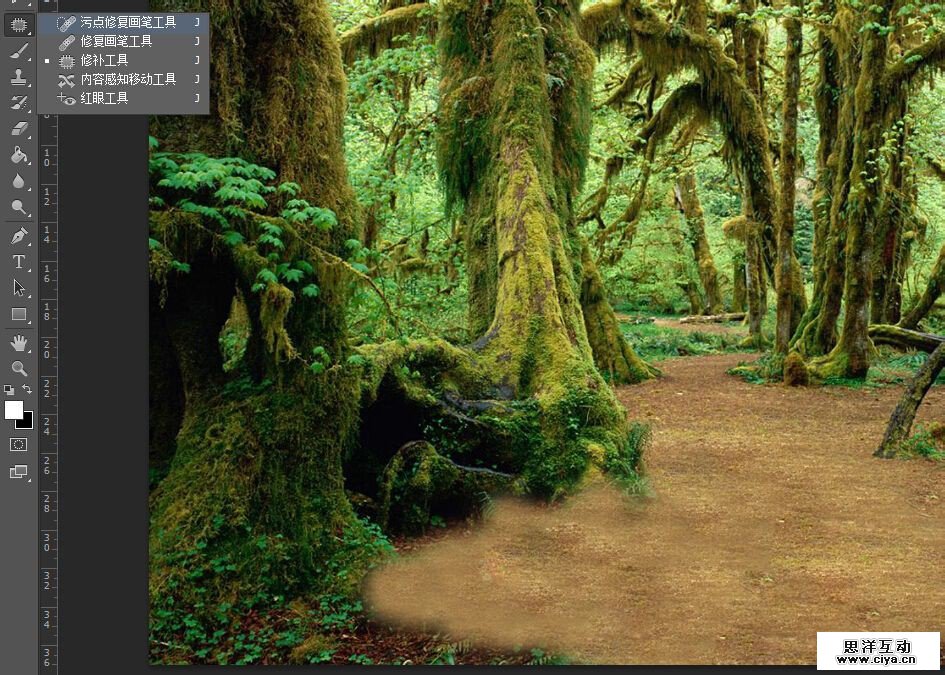Select the Eraser tool
Viewport: 945px width, 675px height.
click(x=19, y=129)
